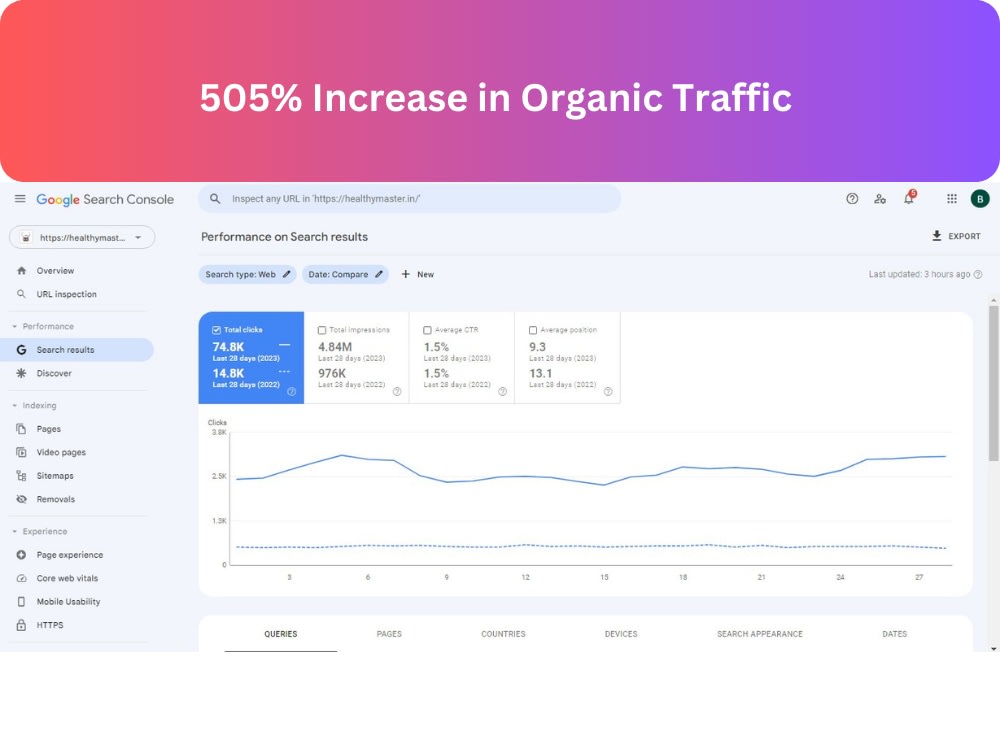Image resolution: width=1000 pixels, height=750 pixels.
Task: Click the Overview home icon
Action: click(22, 270)
